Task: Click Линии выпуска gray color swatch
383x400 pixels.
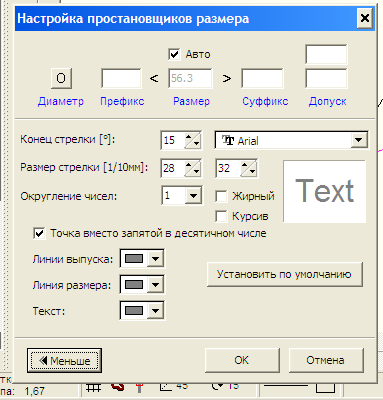Action: click(x=134, y=258)
